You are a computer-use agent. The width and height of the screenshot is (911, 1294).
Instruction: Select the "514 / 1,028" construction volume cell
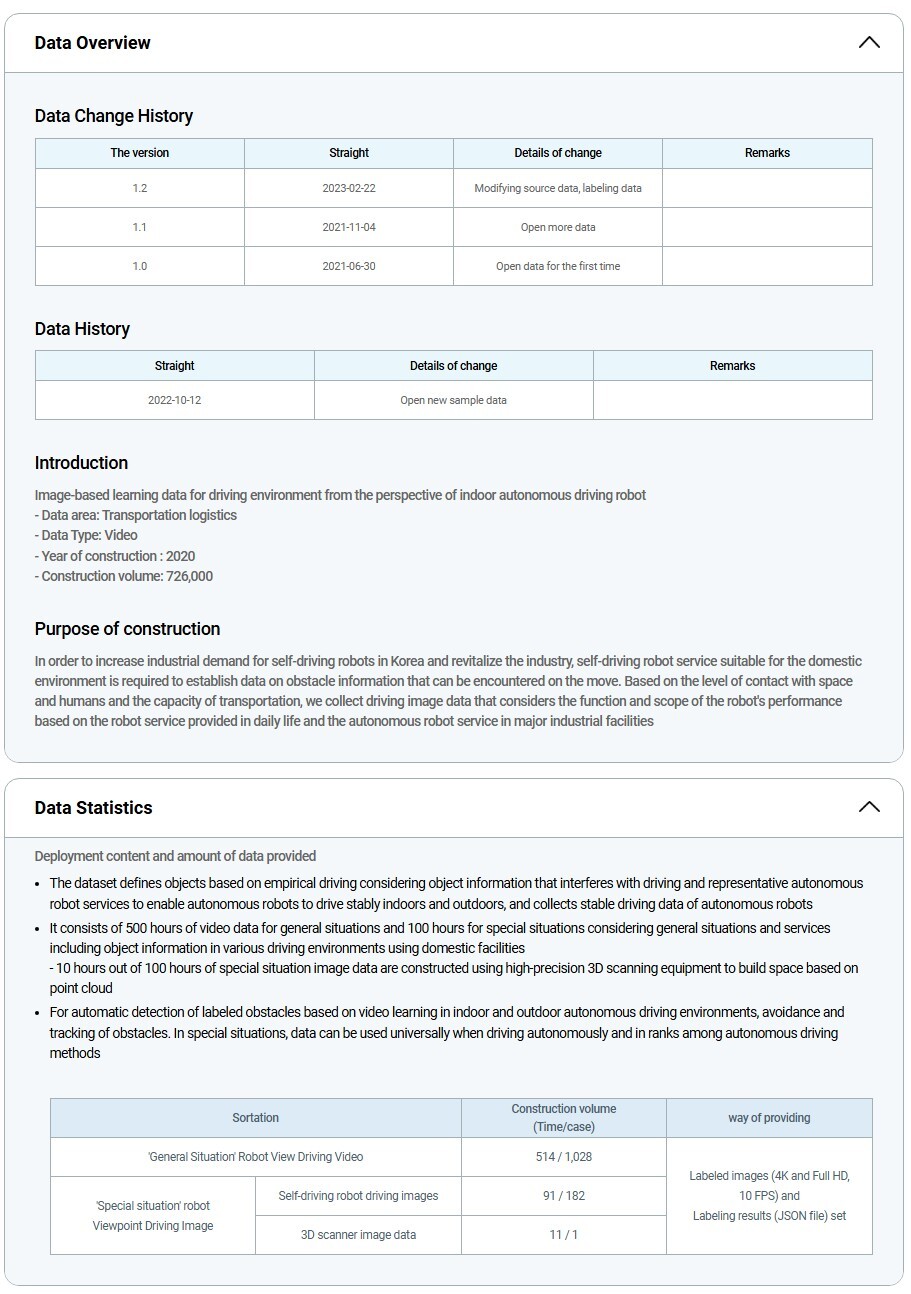564,1157
